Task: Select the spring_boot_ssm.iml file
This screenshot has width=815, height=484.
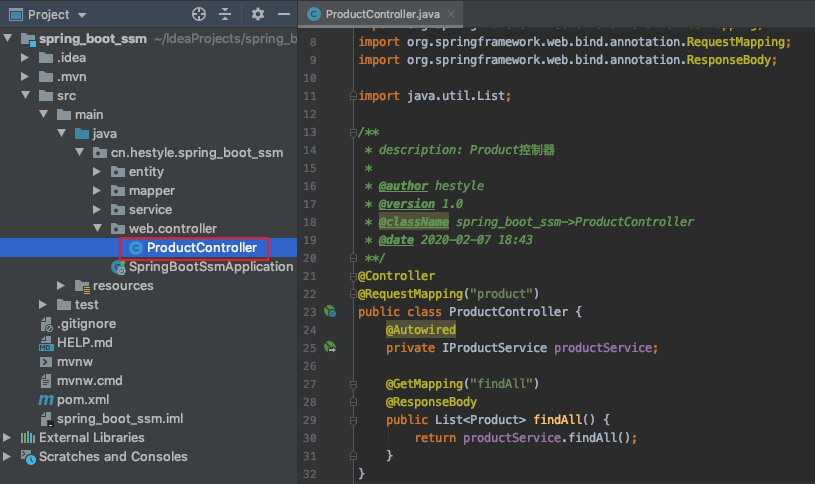Action: point(120,418)
